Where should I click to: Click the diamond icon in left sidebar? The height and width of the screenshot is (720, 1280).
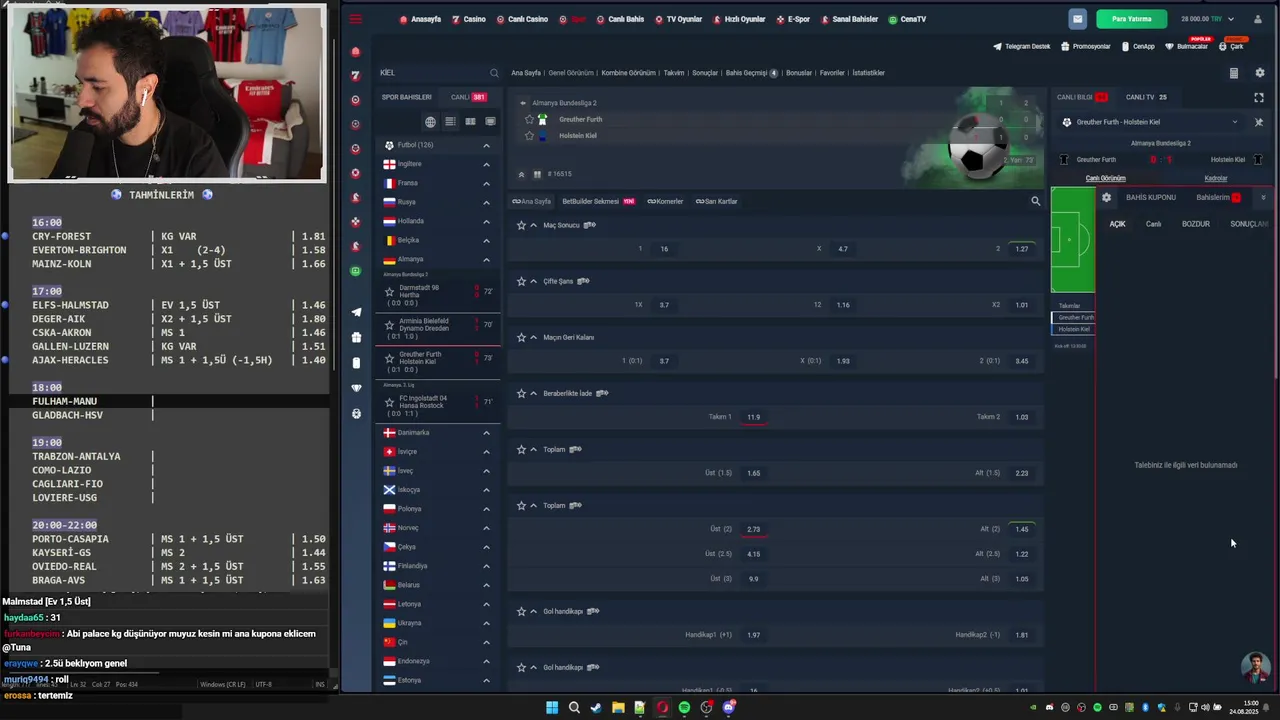point(356,388)
